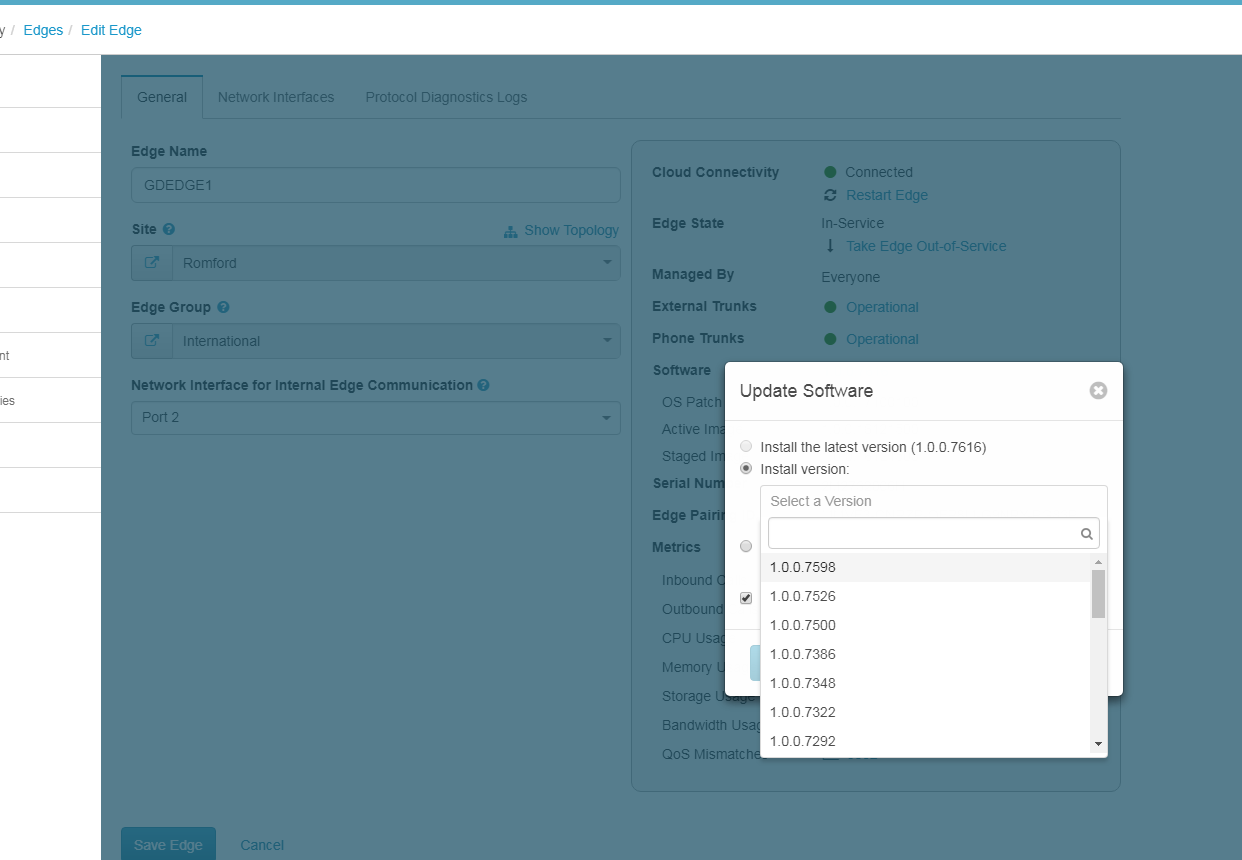Toggle the checked checkbox in Update Software dialog
Screen dimensions: 1242x860
[746, 598]
